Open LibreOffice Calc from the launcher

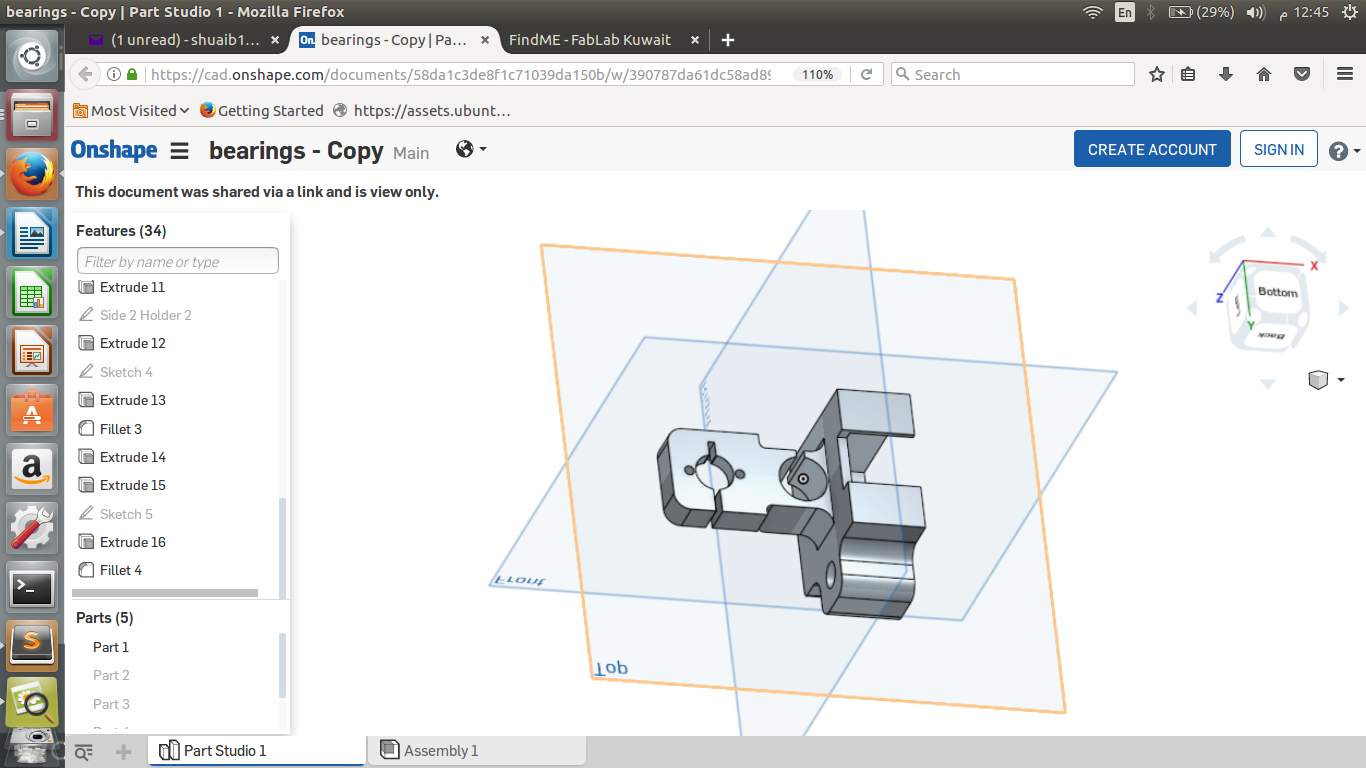[32, 293]
